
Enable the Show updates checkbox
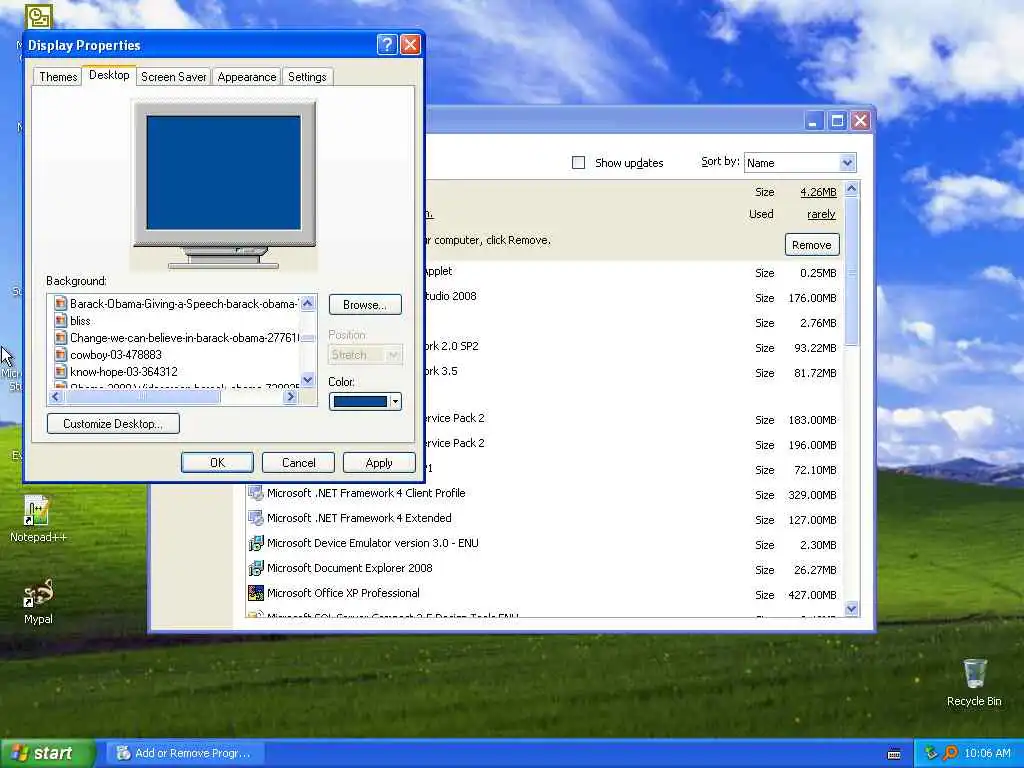[x=579, y=163]
